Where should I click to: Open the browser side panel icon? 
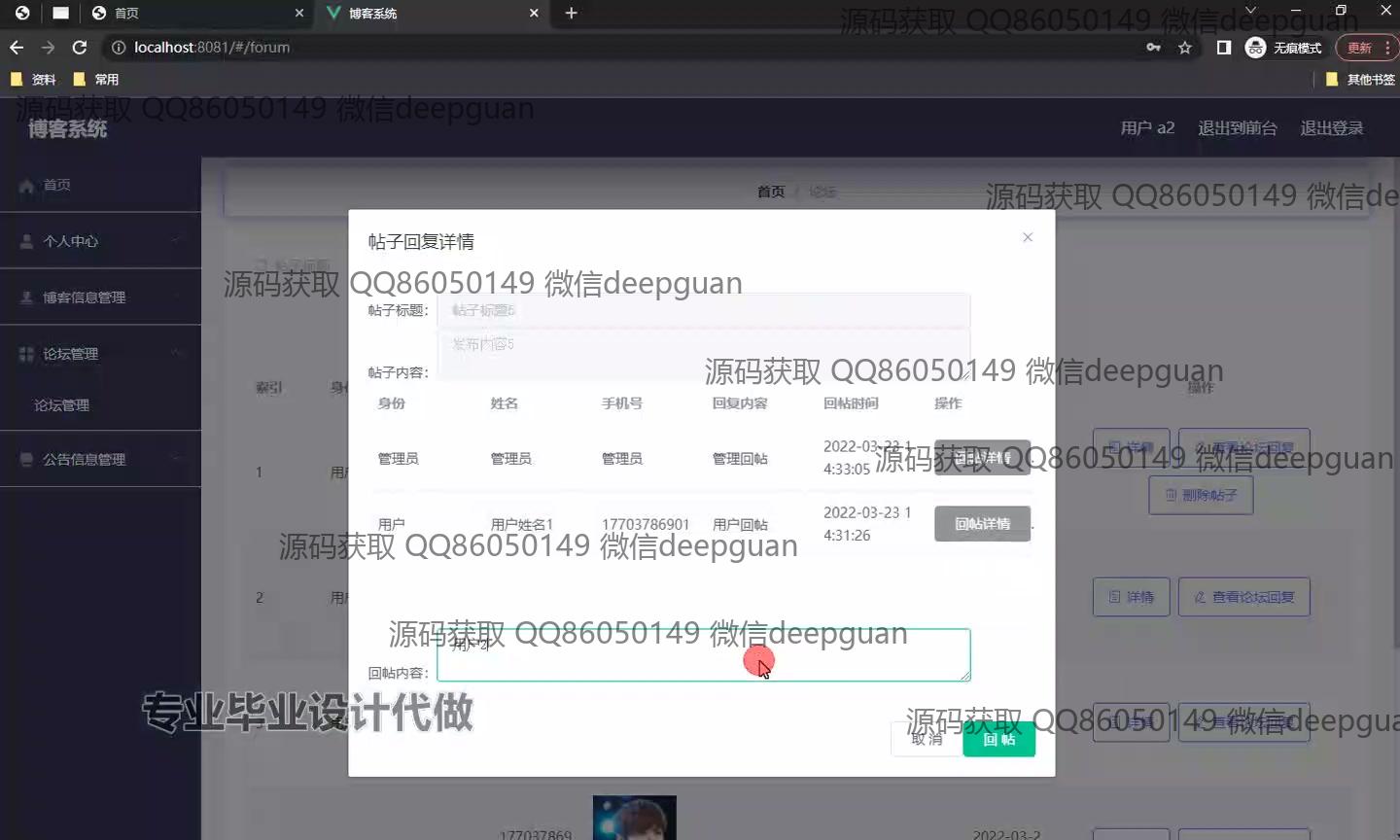pos(1224,48)
